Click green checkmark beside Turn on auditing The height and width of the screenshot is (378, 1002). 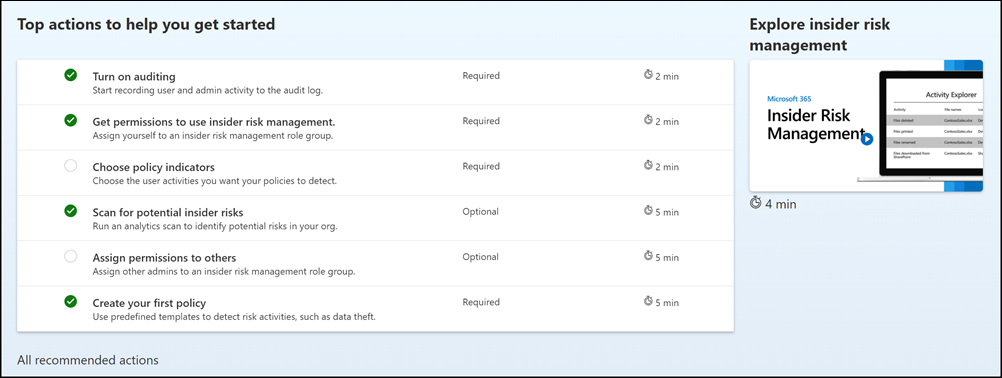tap(70, 75)
